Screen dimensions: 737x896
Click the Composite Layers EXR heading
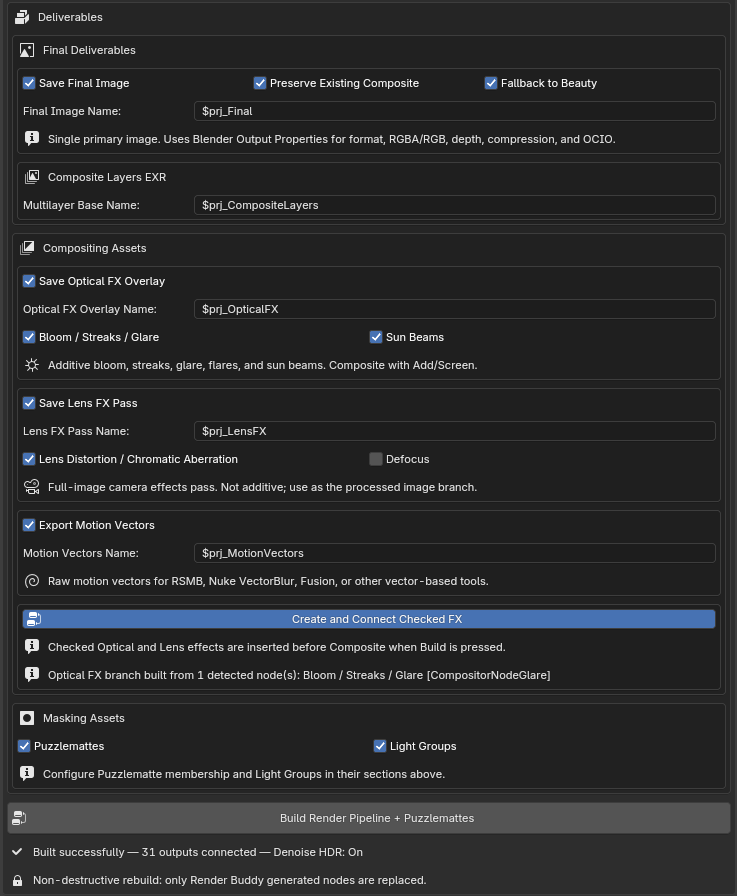pos(107,177)
